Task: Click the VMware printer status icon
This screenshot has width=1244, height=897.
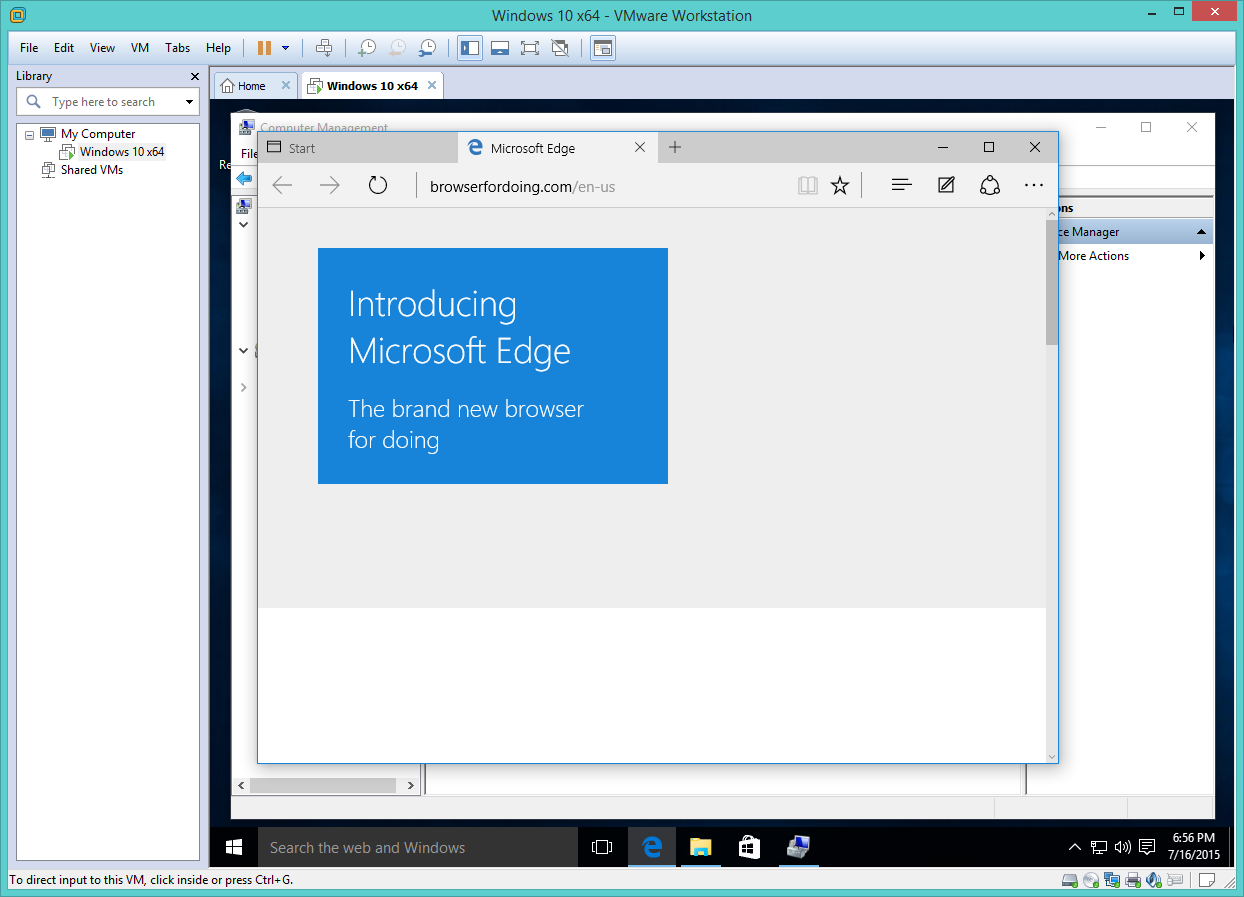Action: (x=1133, y=881)
